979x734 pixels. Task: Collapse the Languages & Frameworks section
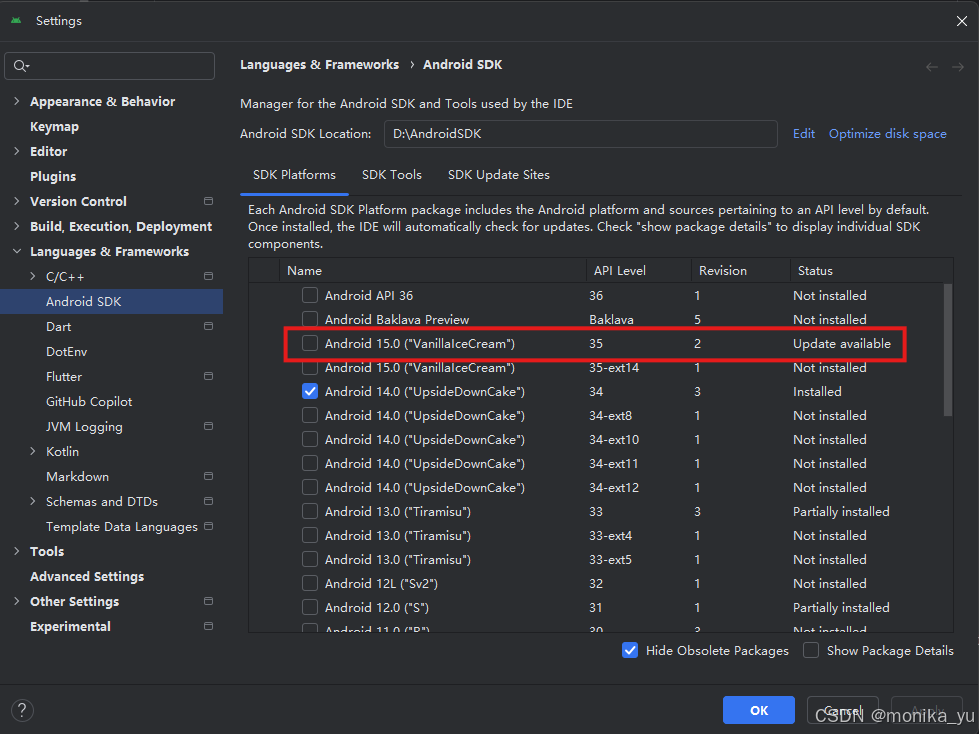click(16, 251)
